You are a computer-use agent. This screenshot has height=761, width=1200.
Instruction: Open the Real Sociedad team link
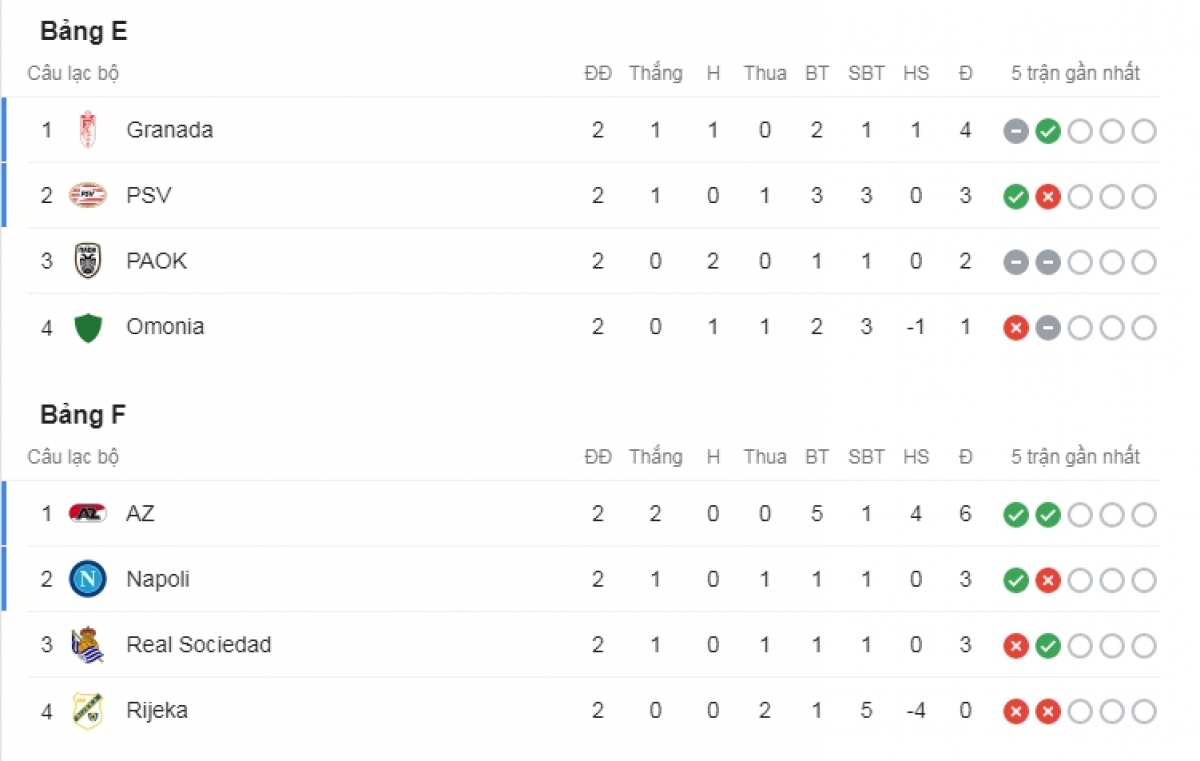coord(199,645)
